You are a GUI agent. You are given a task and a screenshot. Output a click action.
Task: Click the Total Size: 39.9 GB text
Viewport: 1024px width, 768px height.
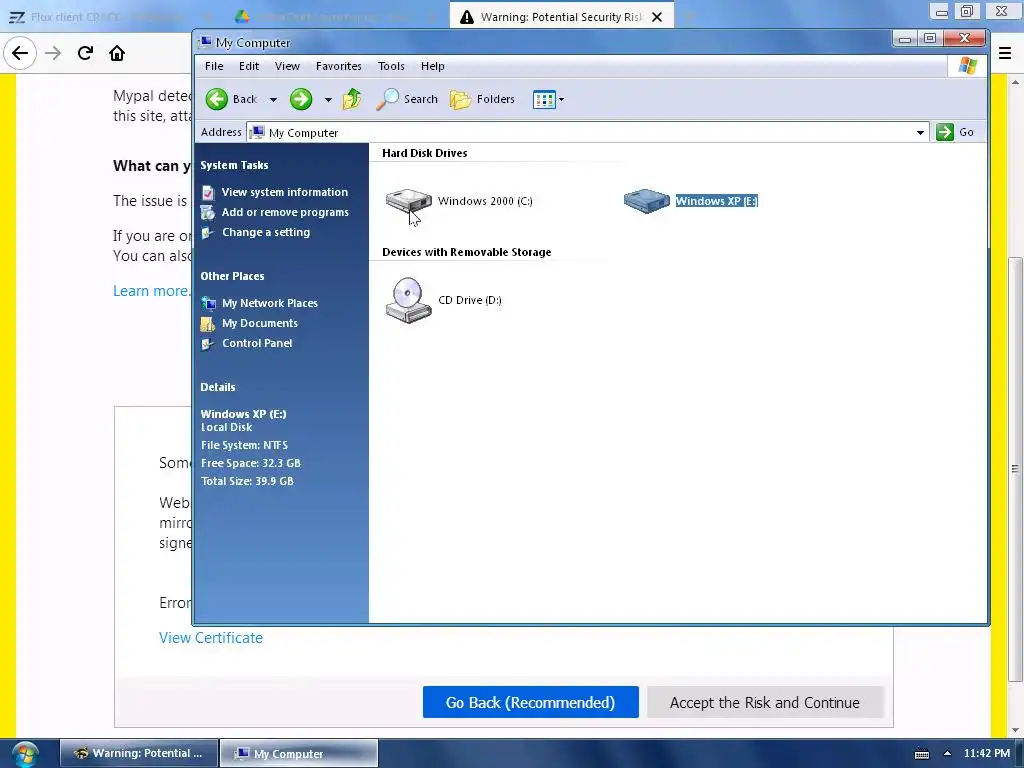click(x=248, y=481)
